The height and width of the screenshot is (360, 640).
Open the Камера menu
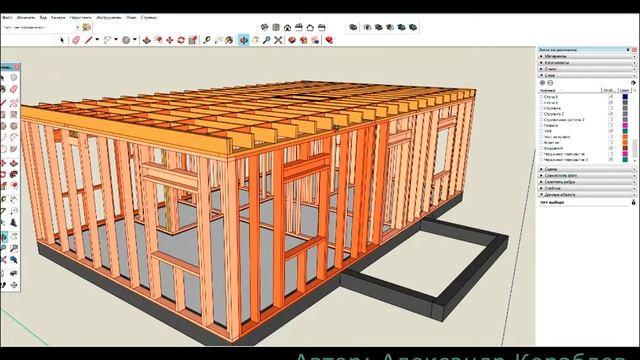coord(58,18)
